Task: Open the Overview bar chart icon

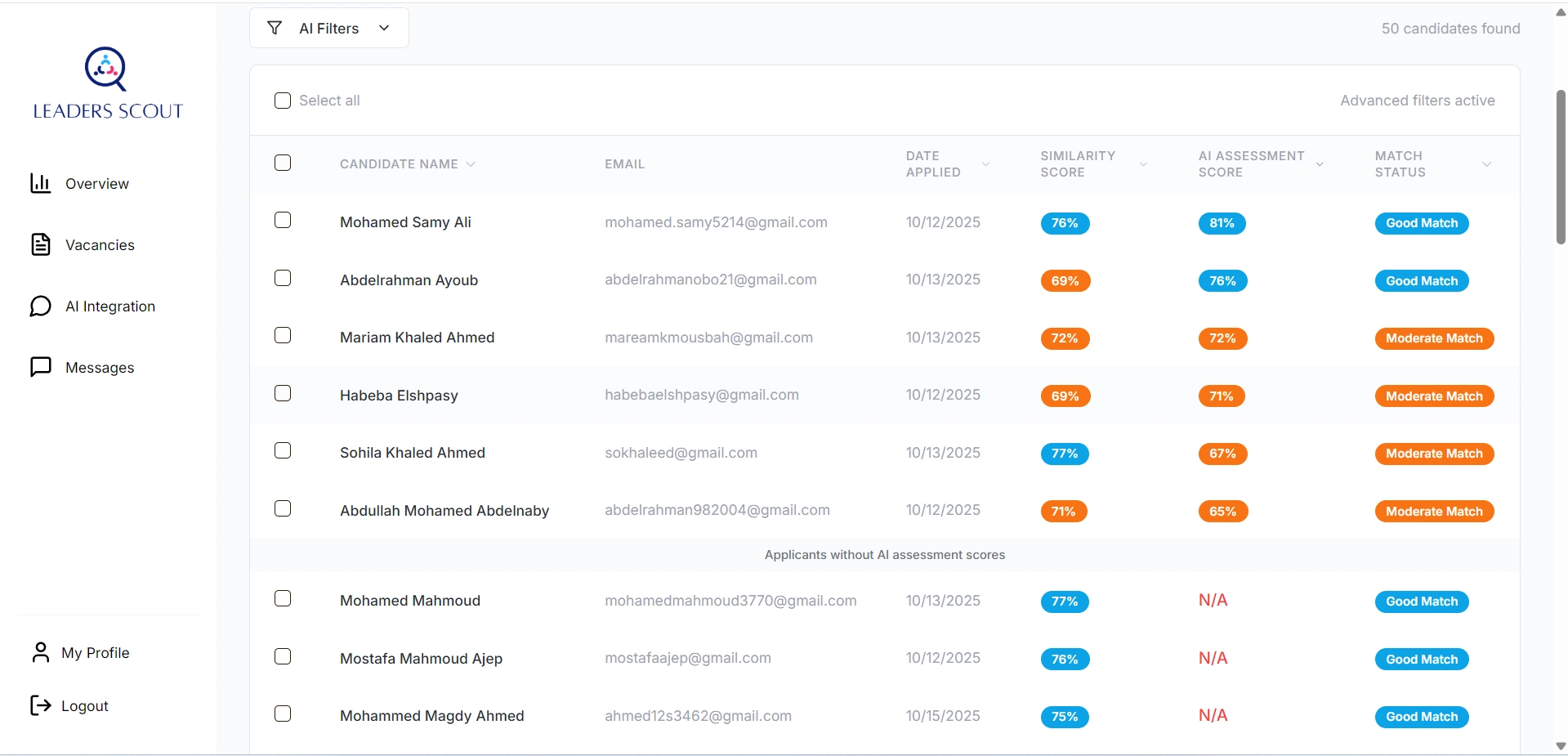Action: click(x=39, y=183)
